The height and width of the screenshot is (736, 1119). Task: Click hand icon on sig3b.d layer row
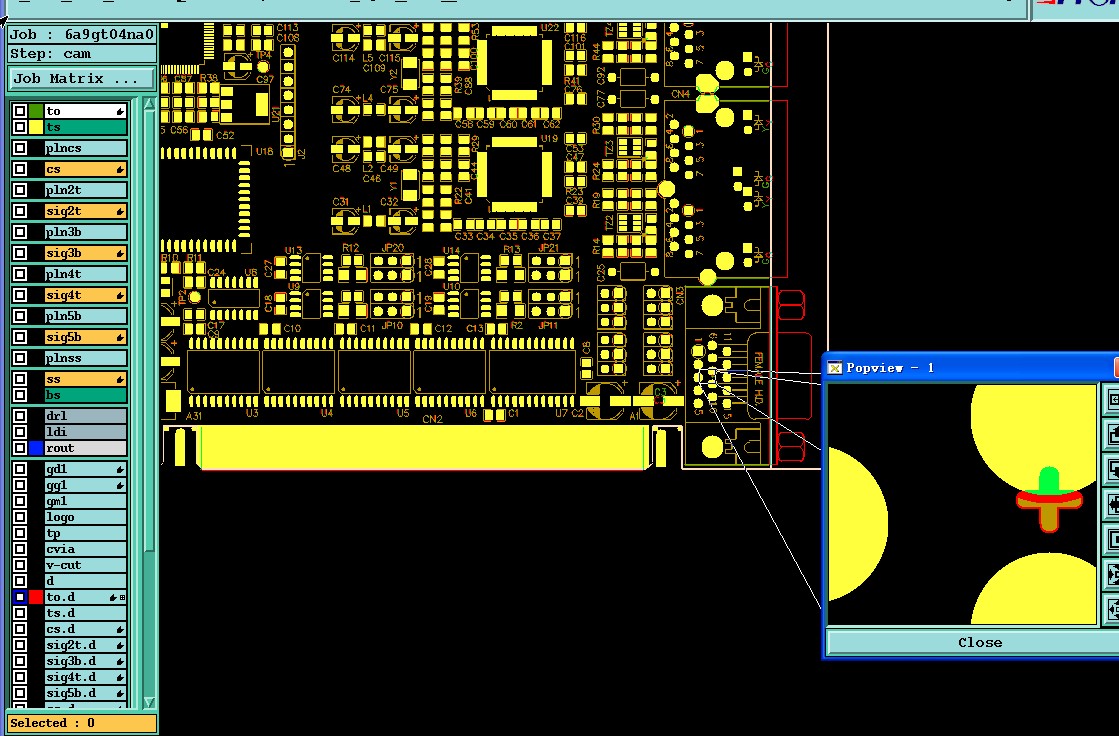click(x=120, y=662)
